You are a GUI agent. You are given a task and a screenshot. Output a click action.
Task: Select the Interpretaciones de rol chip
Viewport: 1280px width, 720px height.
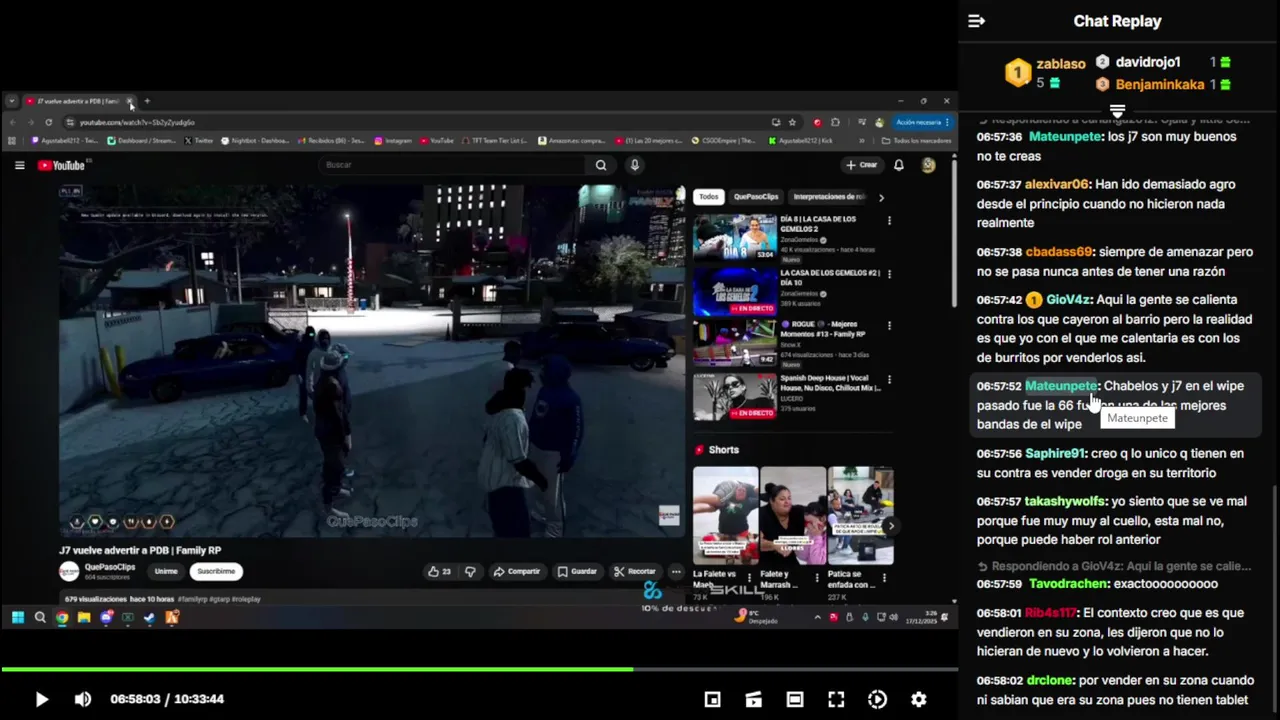(x=829, y=197)
